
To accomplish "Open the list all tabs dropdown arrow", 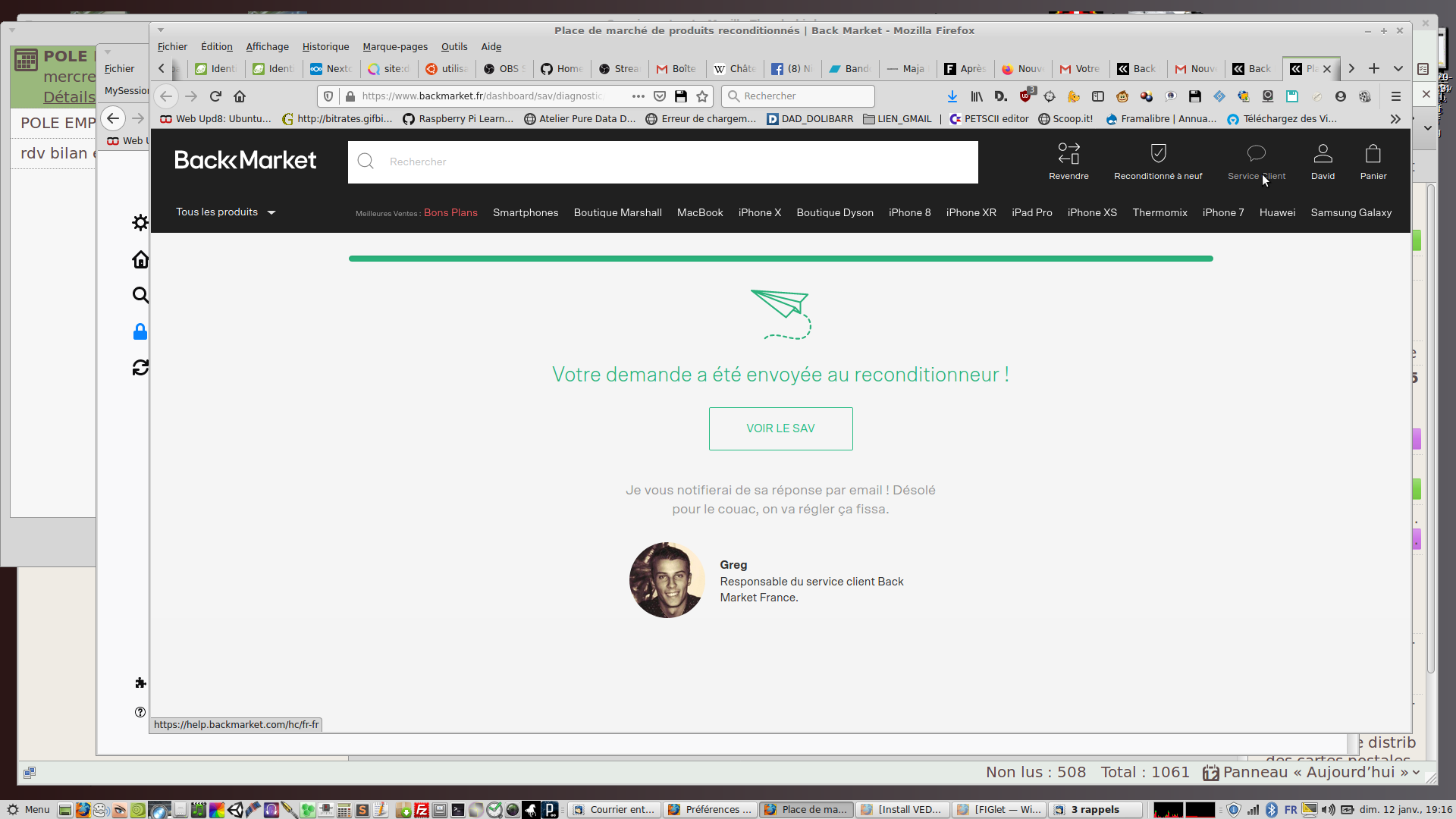I will coord(1398,68).
